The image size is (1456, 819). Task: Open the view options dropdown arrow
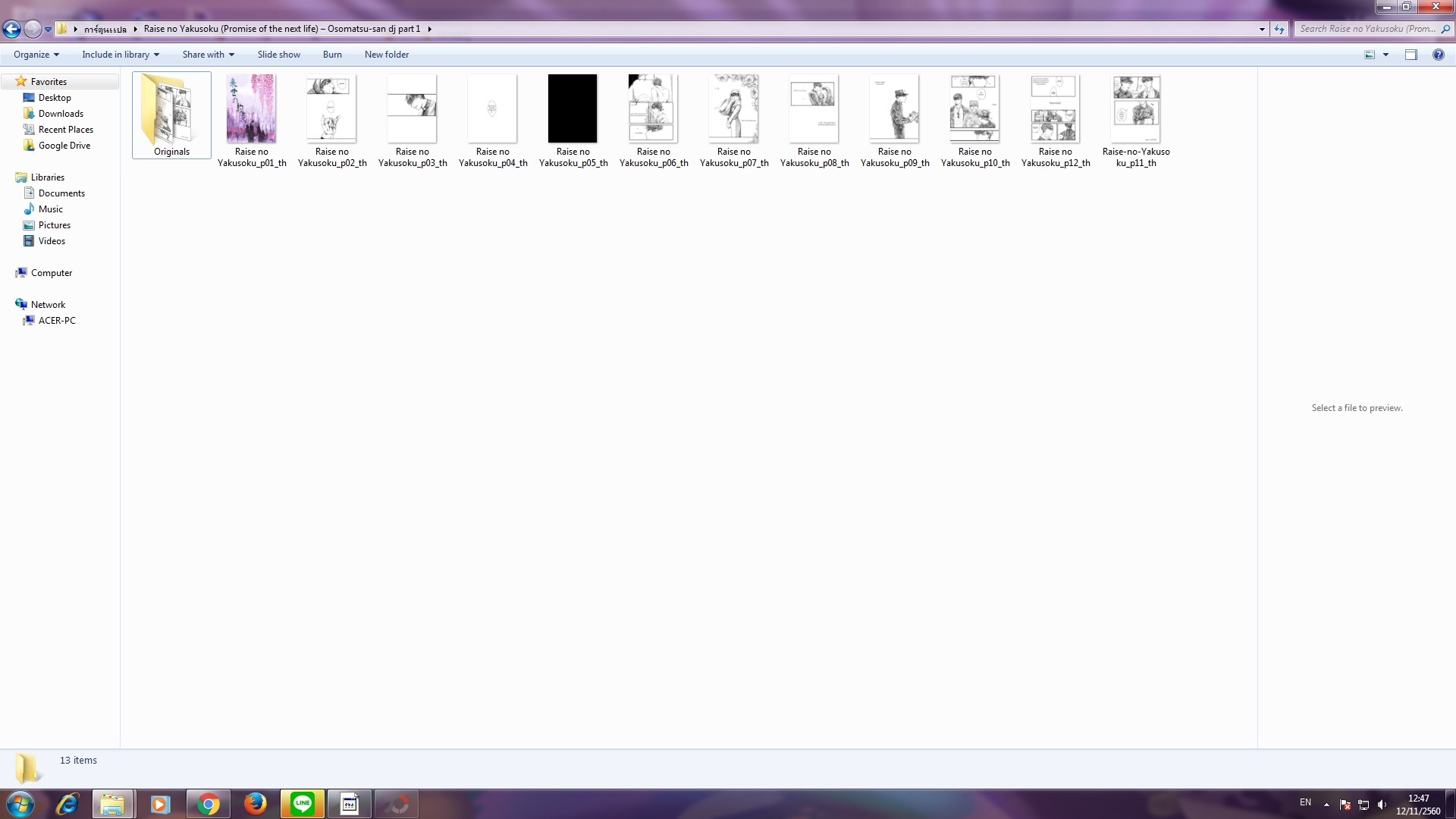pyautogui.click(x=1385, y=55)
